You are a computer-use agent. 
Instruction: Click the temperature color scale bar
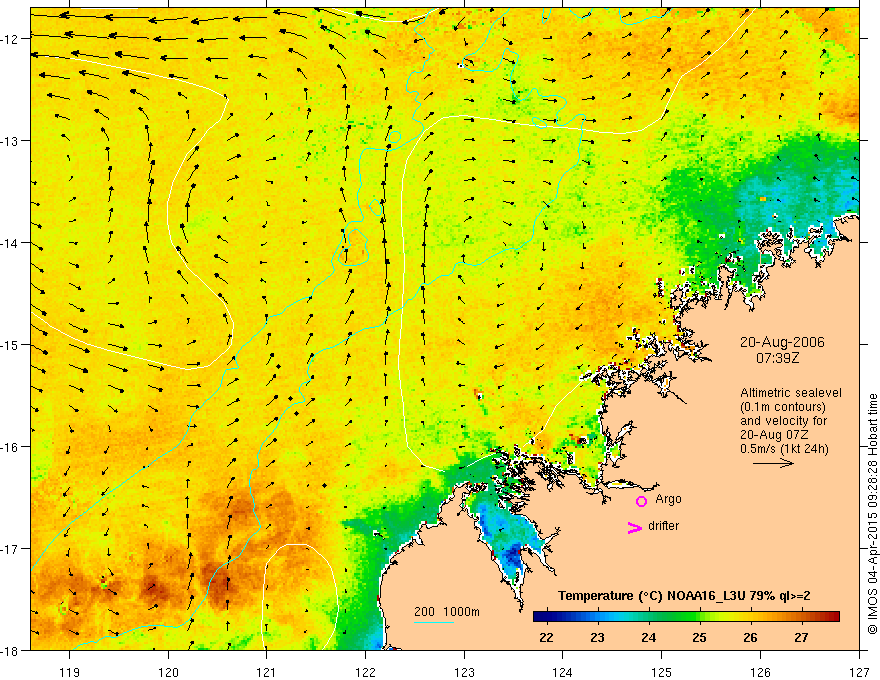[686, 617]
